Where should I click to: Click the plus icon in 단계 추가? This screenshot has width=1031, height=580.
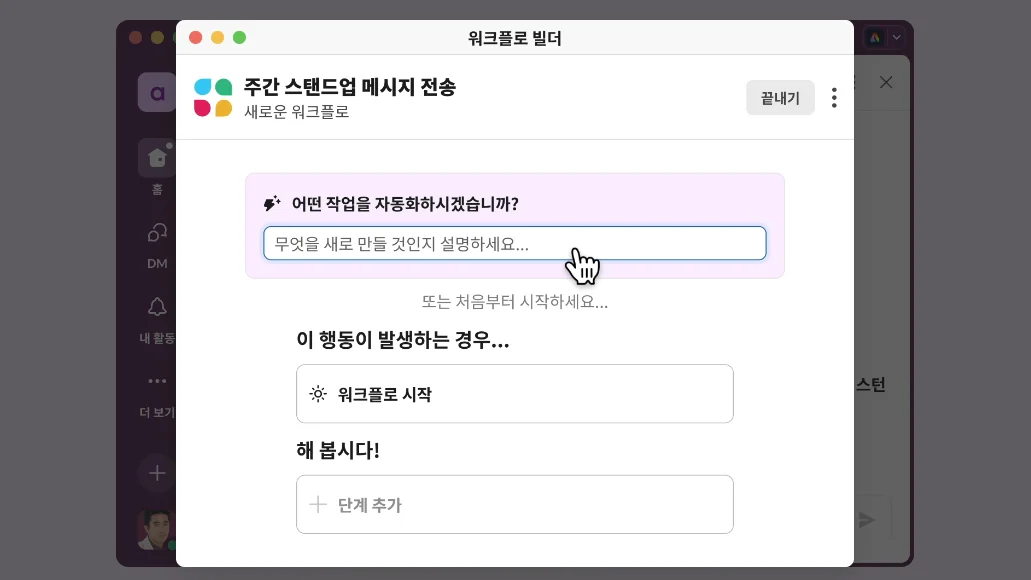coord(318,505)
